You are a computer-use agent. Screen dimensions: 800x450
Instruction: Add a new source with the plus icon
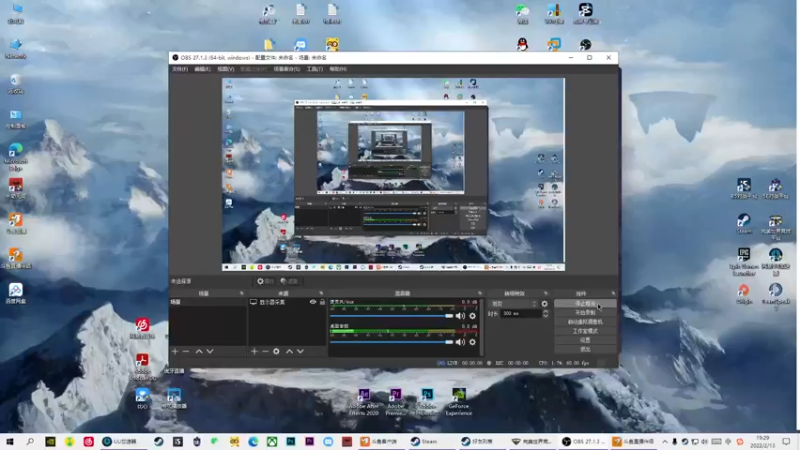[x=254, y=352]
